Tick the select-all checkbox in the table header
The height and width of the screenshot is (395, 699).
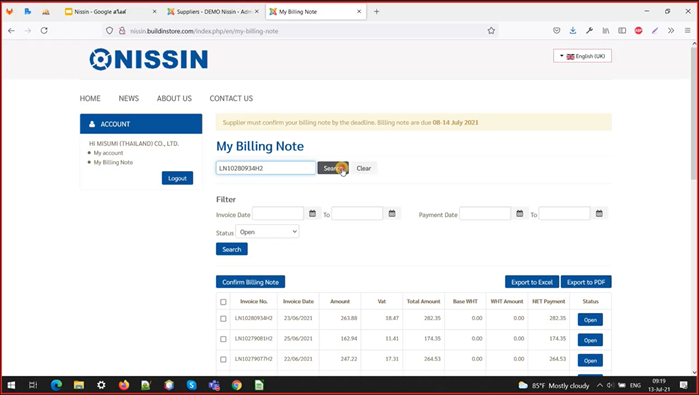pos(223,302)
